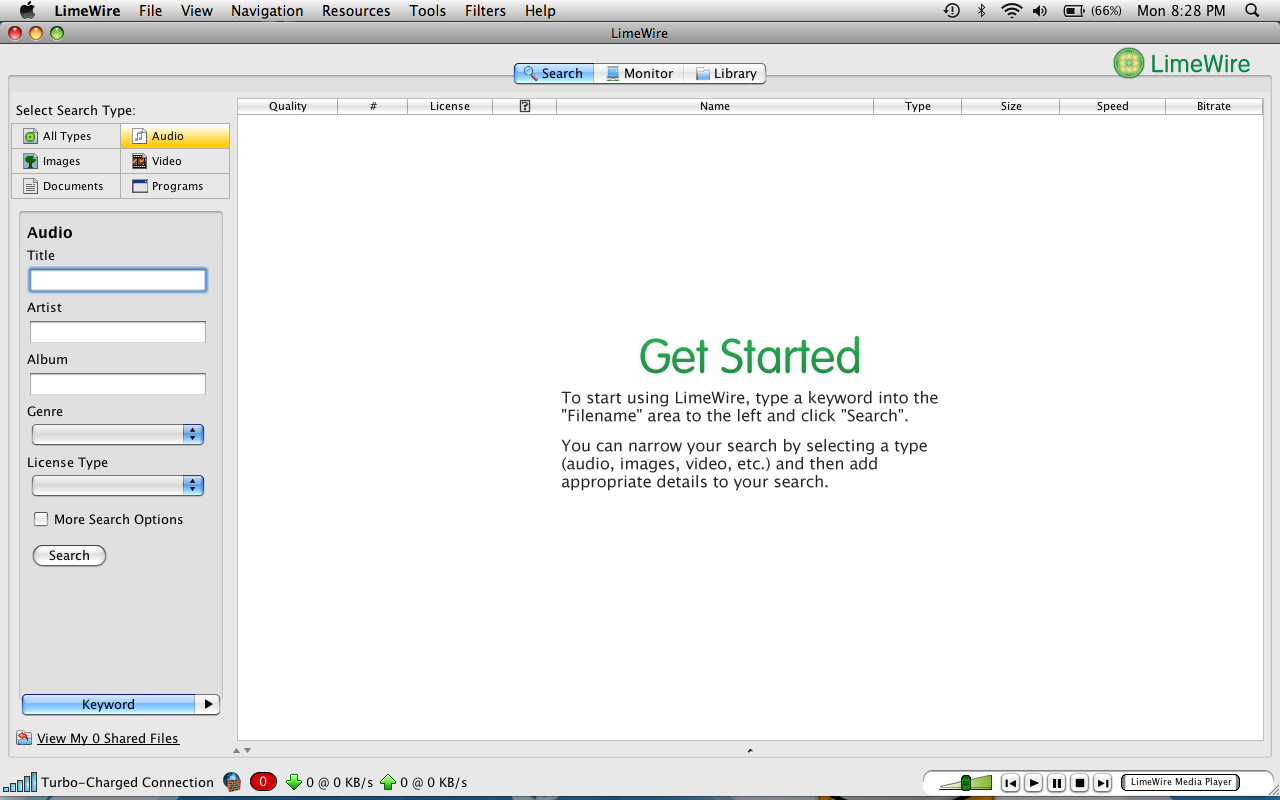1280x800 pixels.
Task: Pause the media player
Action: tap(1057, 783)
